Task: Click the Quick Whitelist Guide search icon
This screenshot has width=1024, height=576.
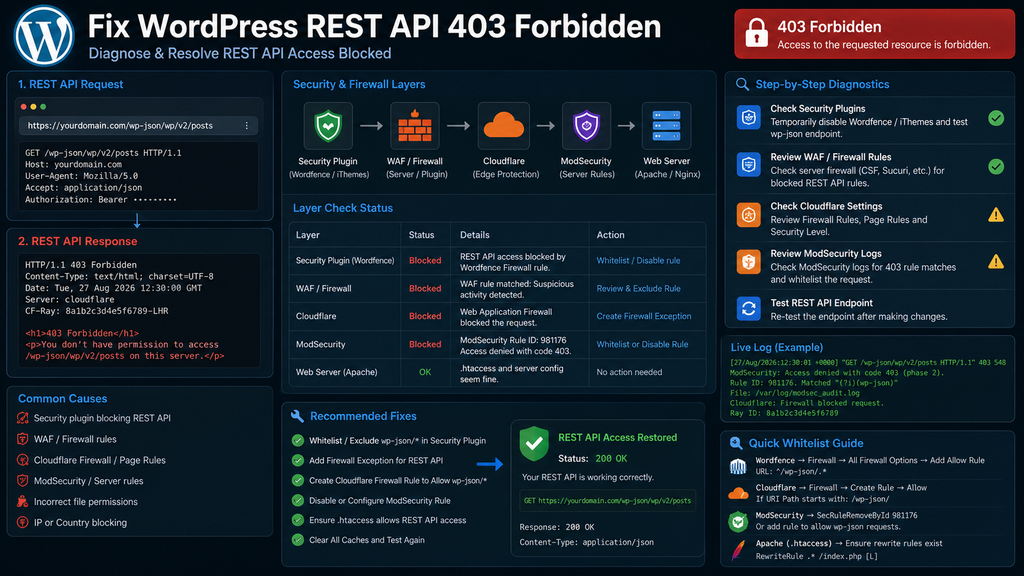Action: point(735,443)
